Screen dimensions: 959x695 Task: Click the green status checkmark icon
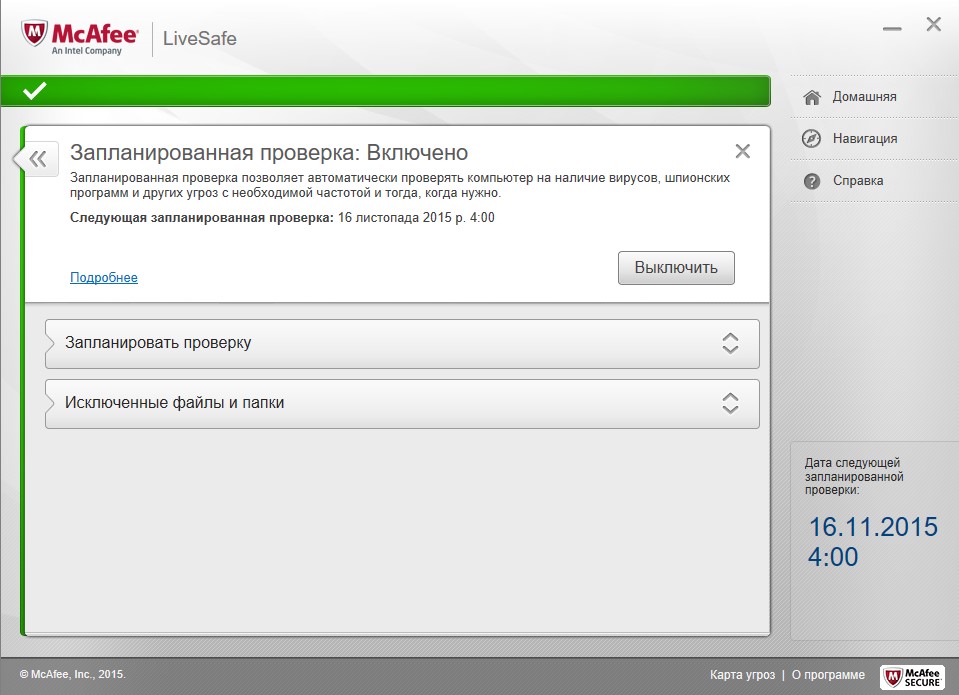(35, 91)
